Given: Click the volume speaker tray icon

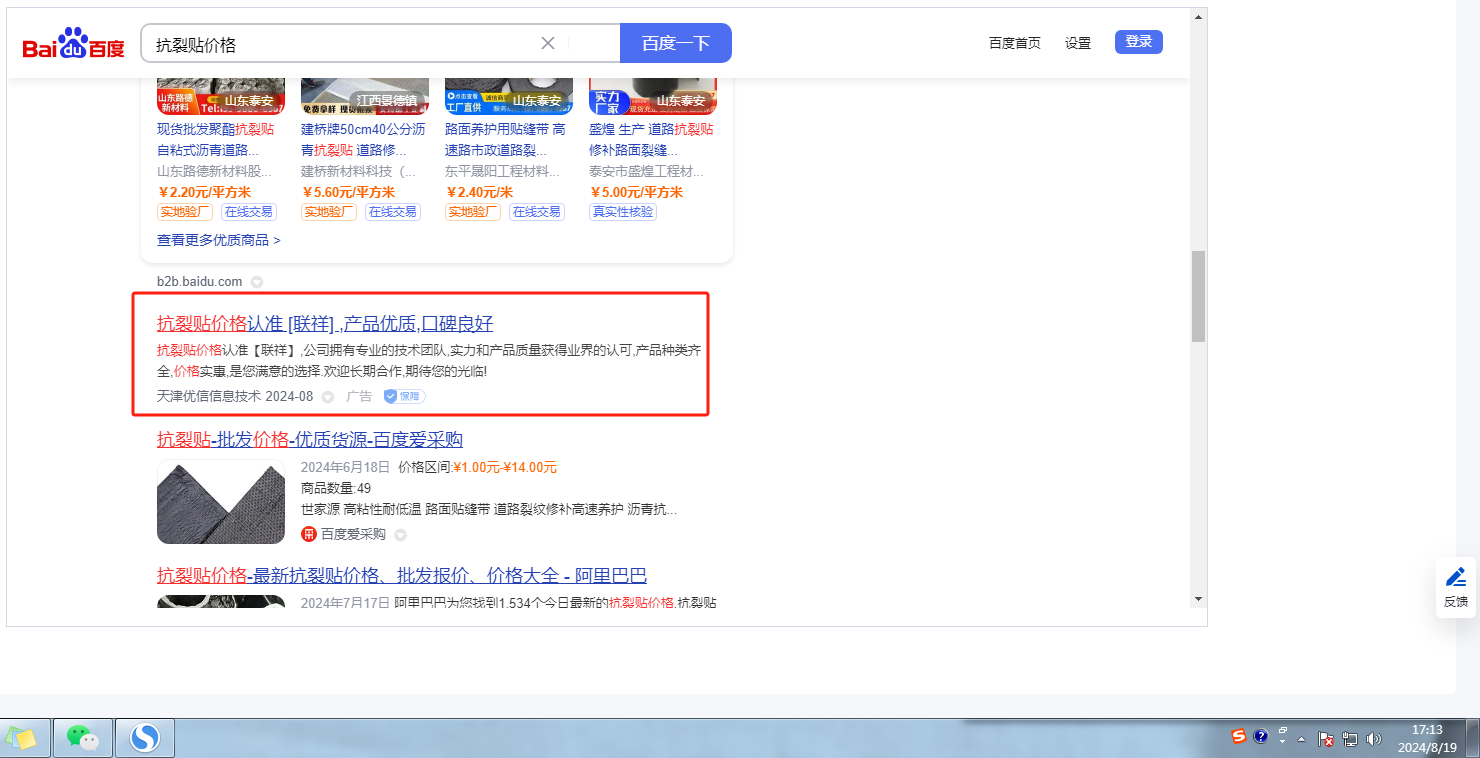Looking at the screenshot, I should pyautogui.click(x=1374, y=739).
